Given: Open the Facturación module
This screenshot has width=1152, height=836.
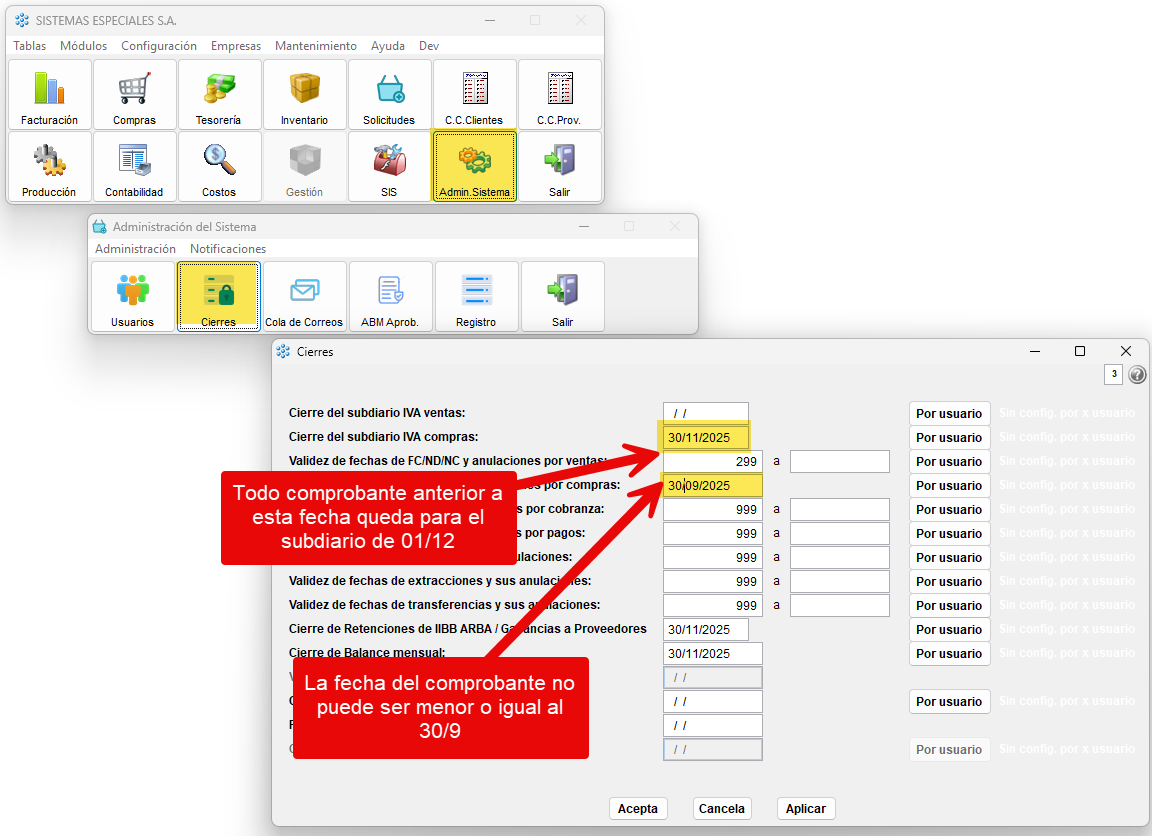Looking at the screenshot, I should 49,95.
